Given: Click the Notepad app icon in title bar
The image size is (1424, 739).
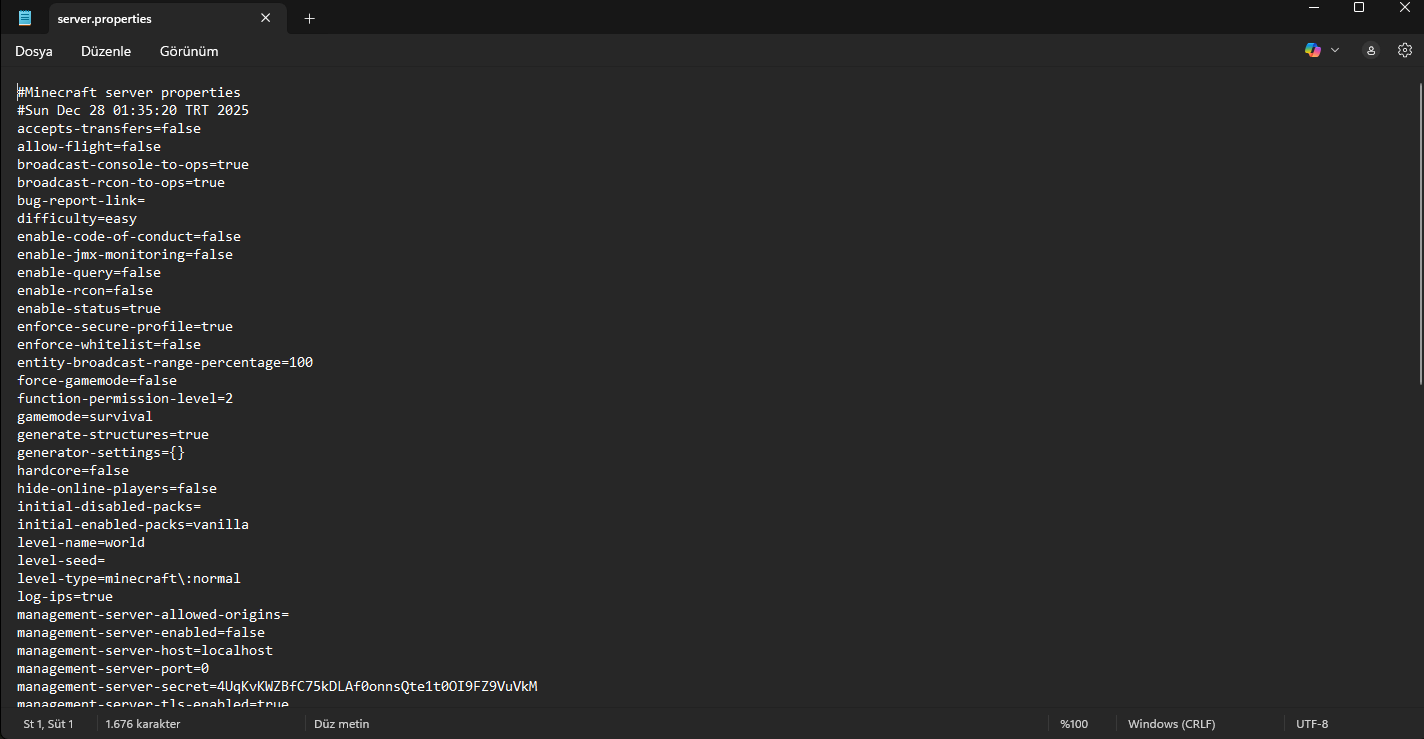Looking at the screenshot, I should point(25,18).
